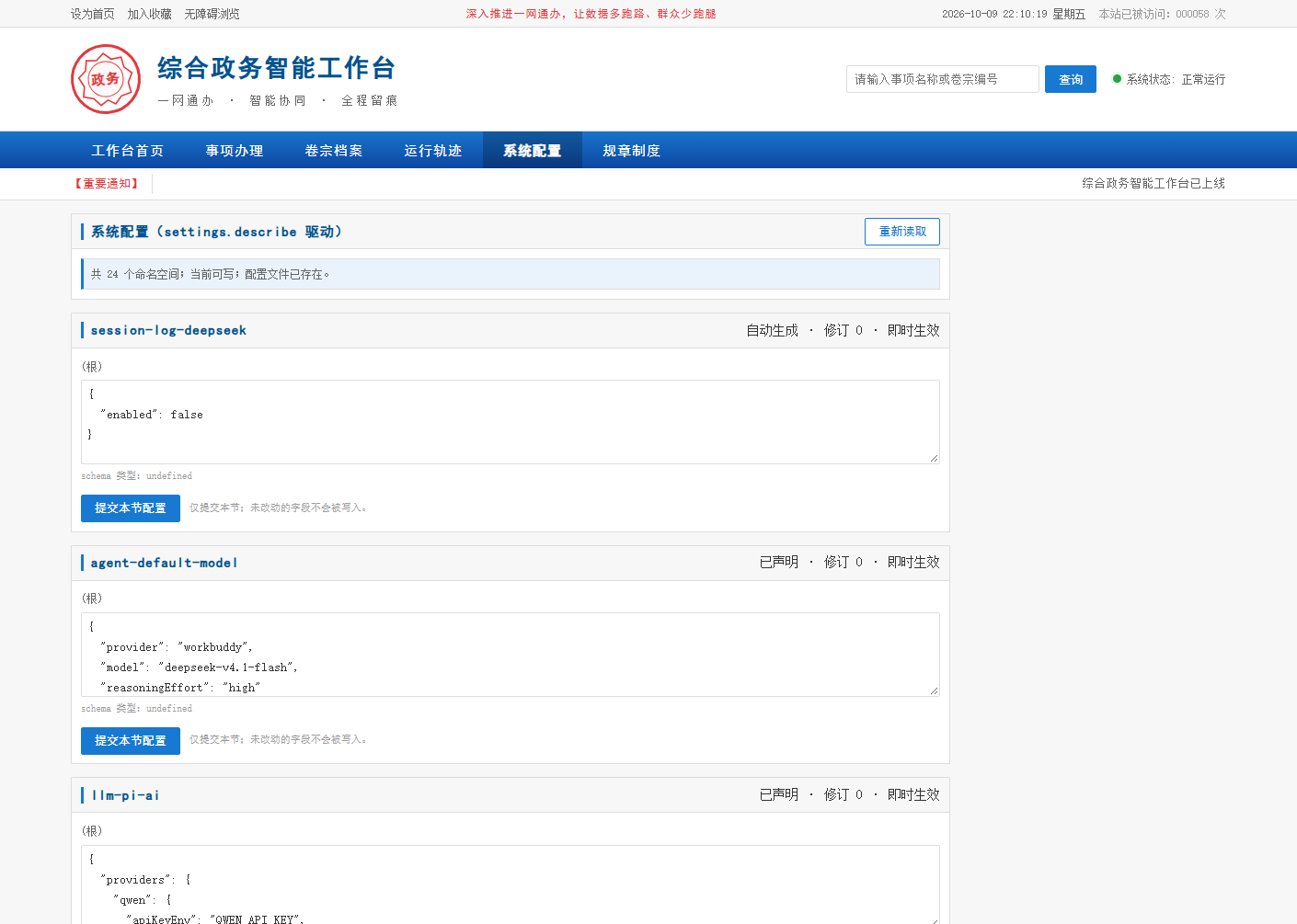Open 事项办理 nav tab
Viewport: 1297px width, 924px height.
235,150
